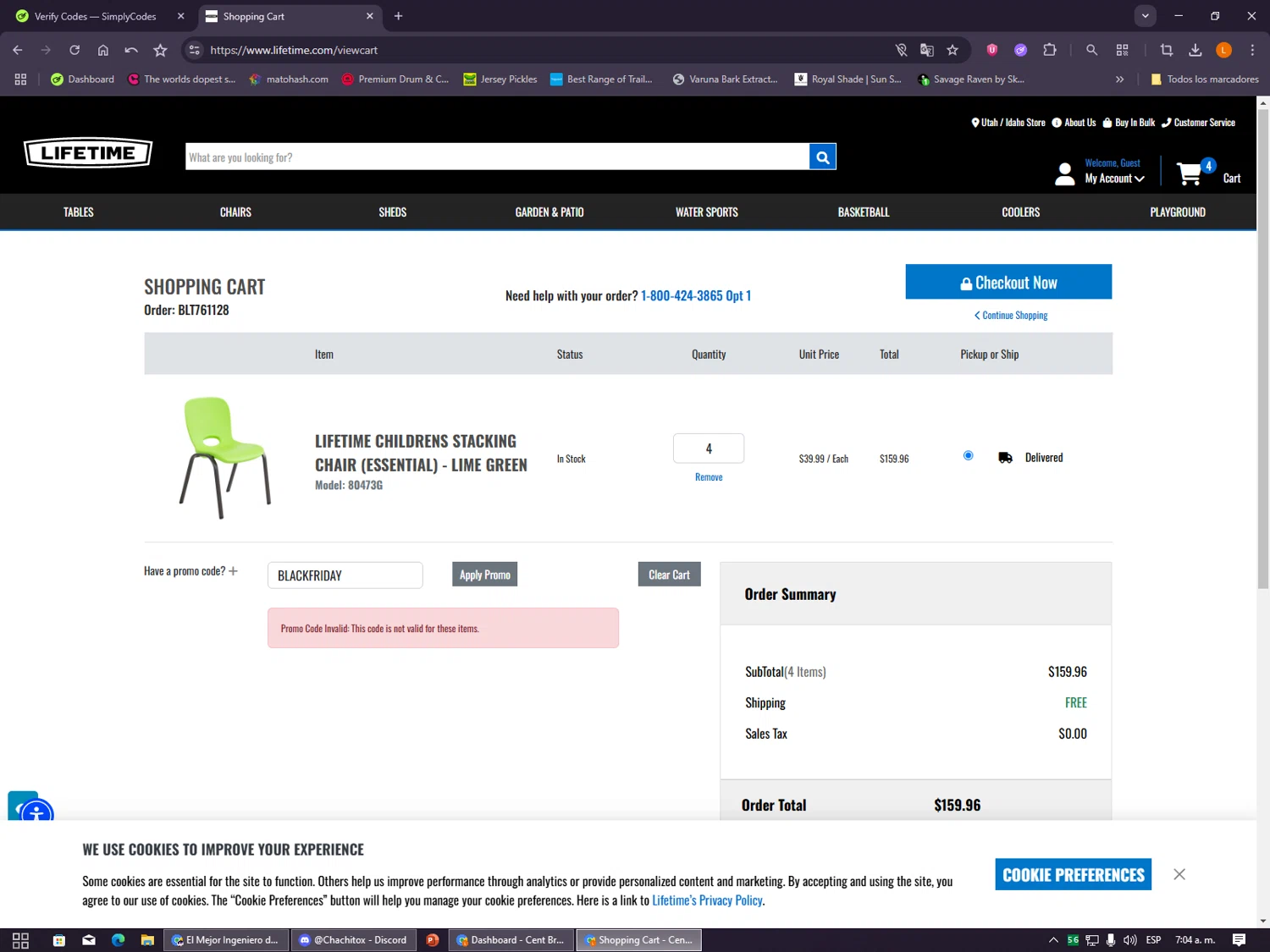Open the shopping cart icon in header
Viewport: 1270px width, 952px height.
[1190, 173]
